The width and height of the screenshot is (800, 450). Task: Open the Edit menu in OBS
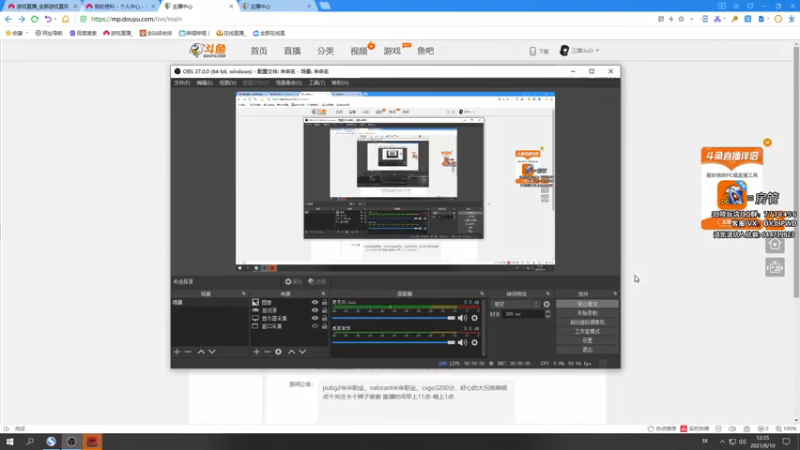coord(204,83)
